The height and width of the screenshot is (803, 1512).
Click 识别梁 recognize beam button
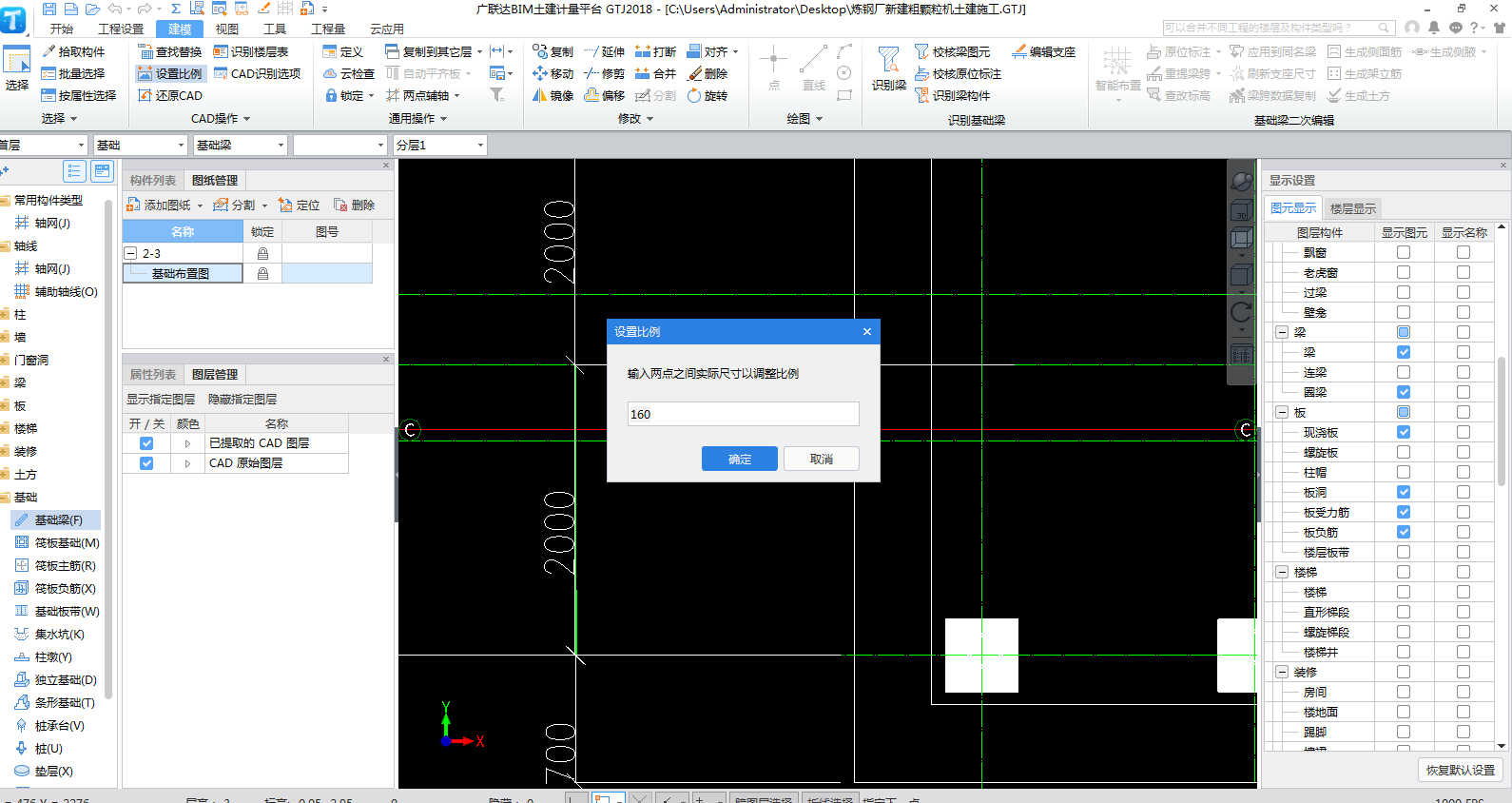pos(889,69)
